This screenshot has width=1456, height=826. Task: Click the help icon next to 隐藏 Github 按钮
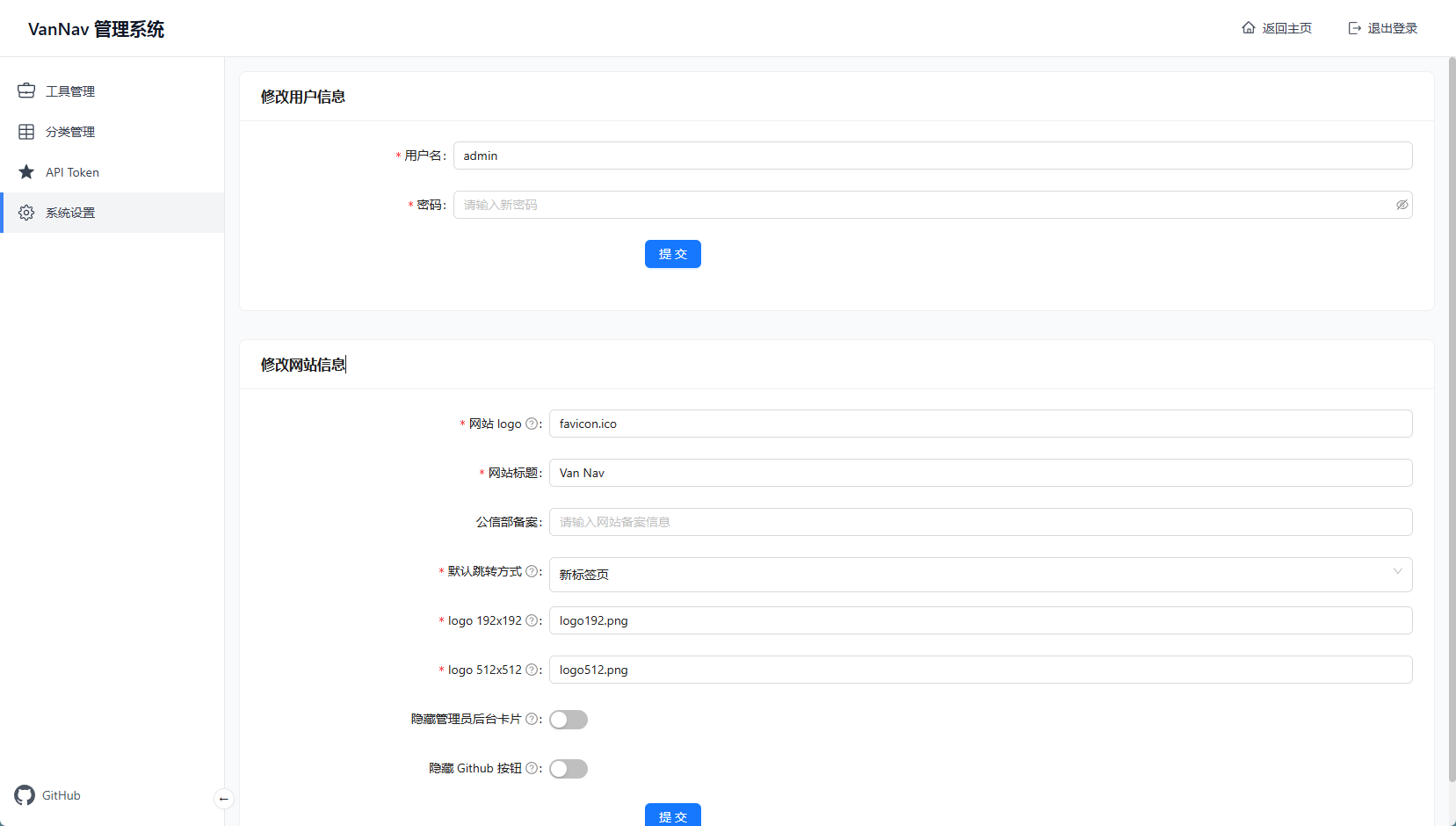[532, 768]
